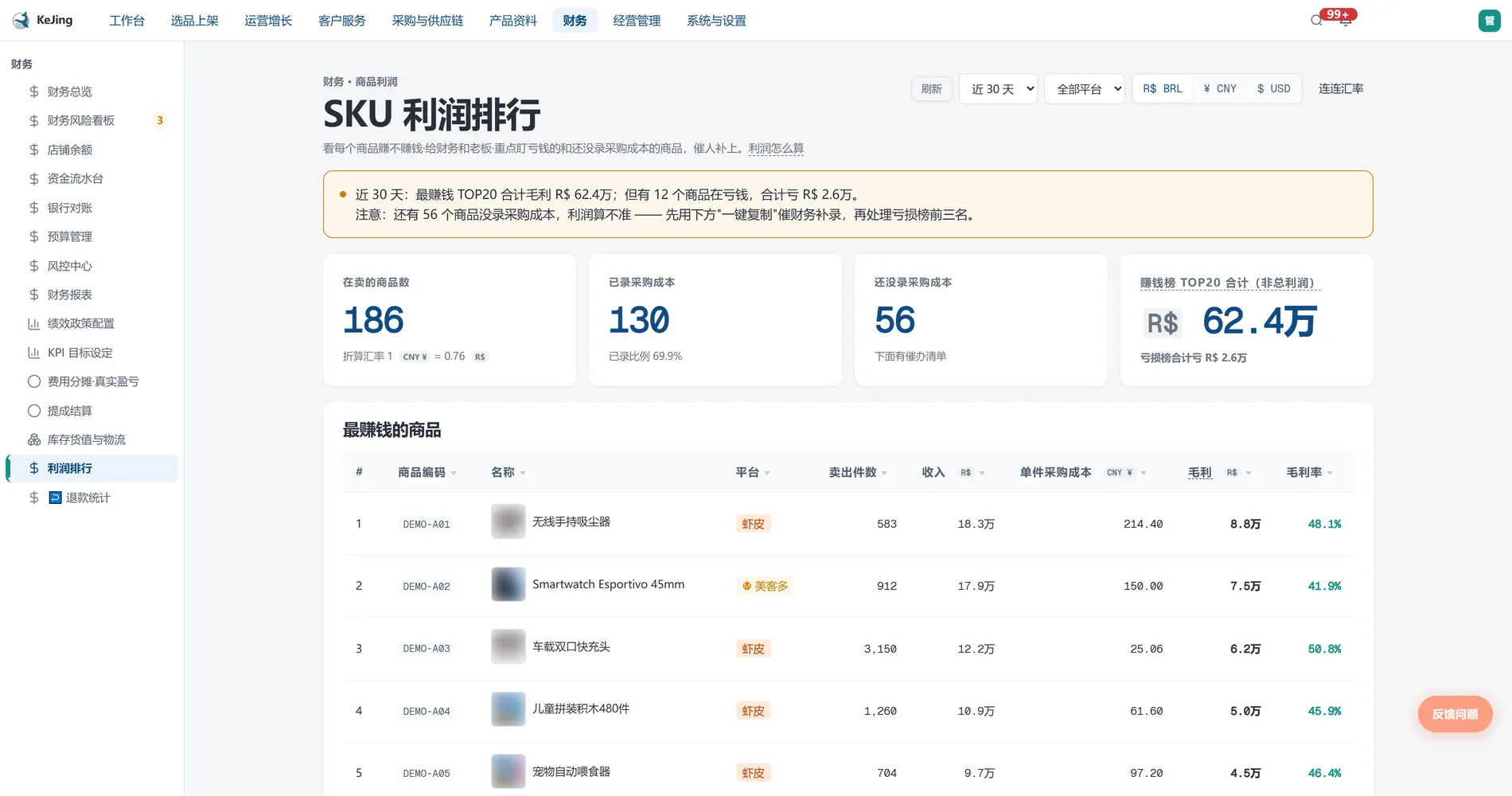Image resolution: width=1512 pixels, height=796 pixels.
Task: Open thumbnail of 车载双口快充头
Action: (x=509, y=647)
